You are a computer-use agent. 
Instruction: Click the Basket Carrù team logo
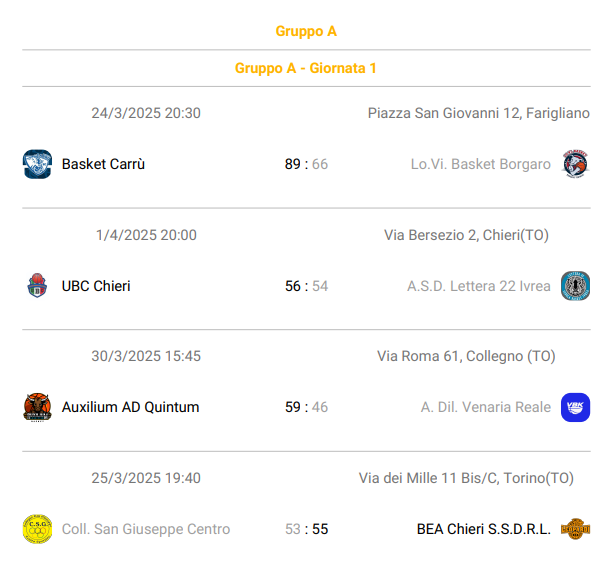click(x=37, y=164)
